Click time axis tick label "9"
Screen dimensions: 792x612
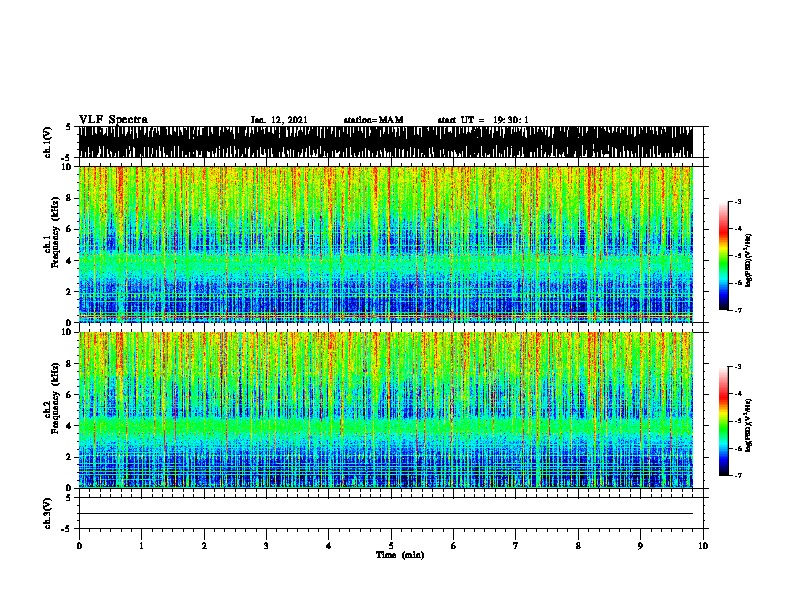pos(640,545)
